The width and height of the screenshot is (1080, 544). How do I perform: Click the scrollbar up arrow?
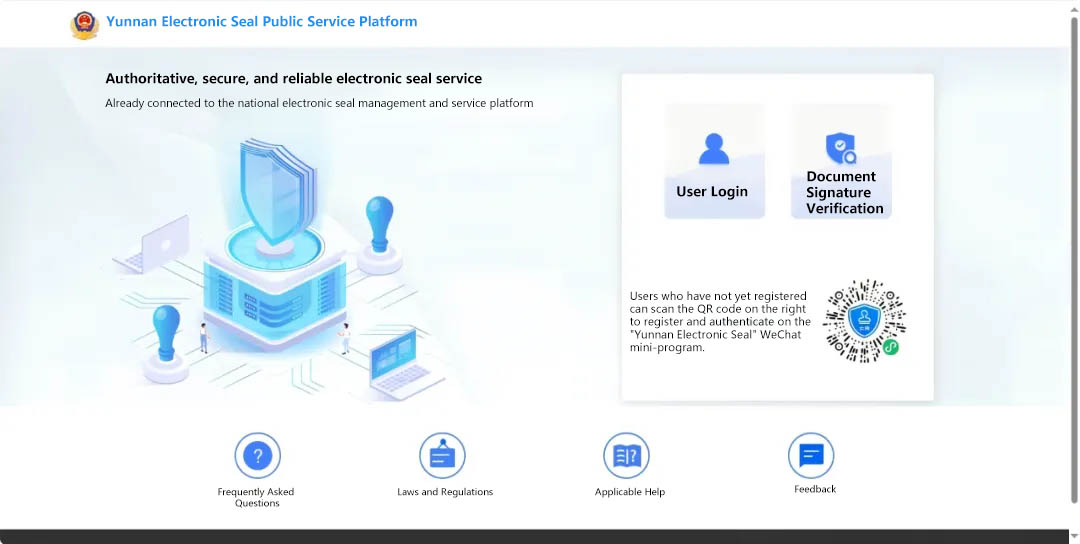(1073, 6)
